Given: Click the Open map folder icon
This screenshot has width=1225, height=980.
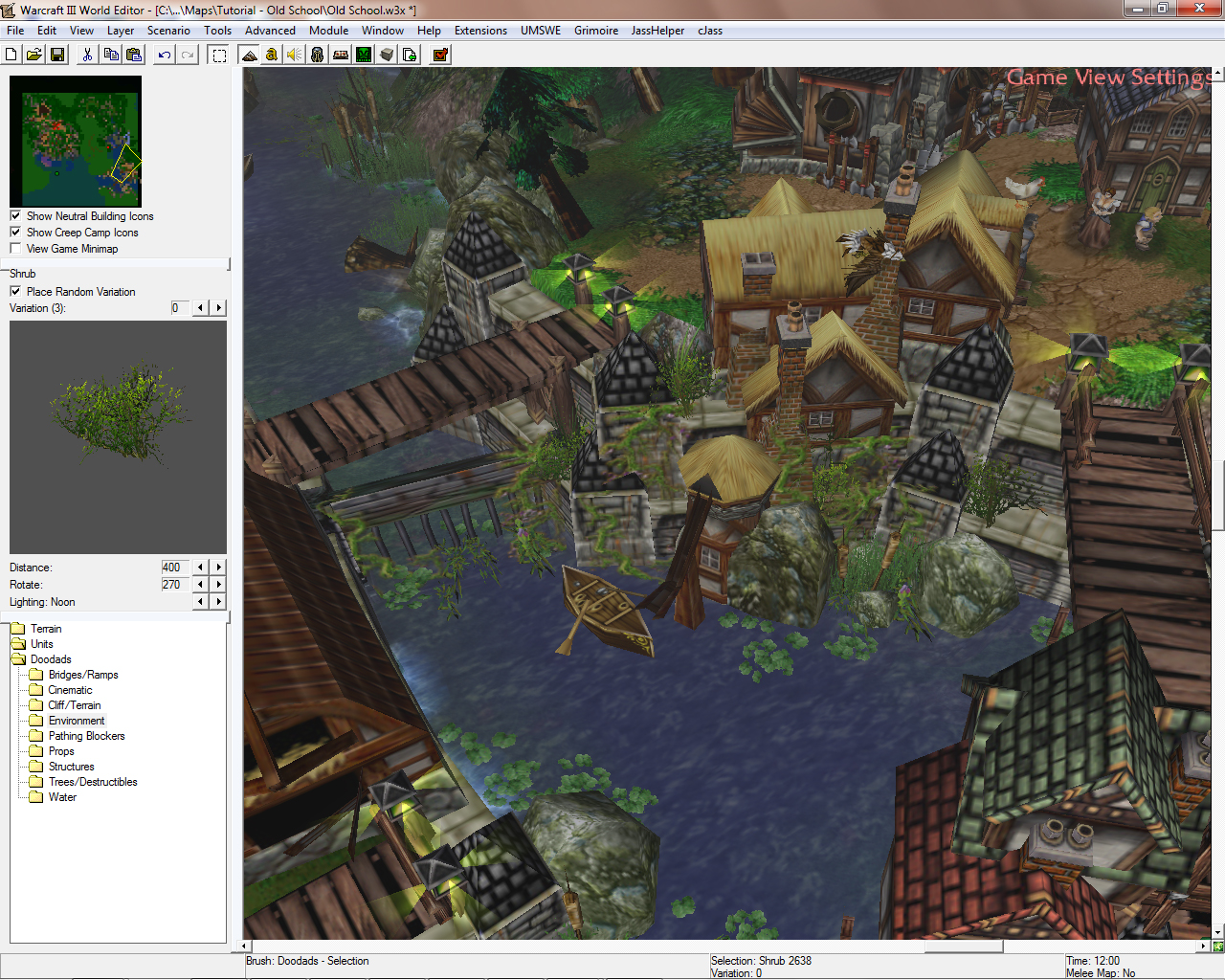Looking at the screenshot, I should (34, 55).
